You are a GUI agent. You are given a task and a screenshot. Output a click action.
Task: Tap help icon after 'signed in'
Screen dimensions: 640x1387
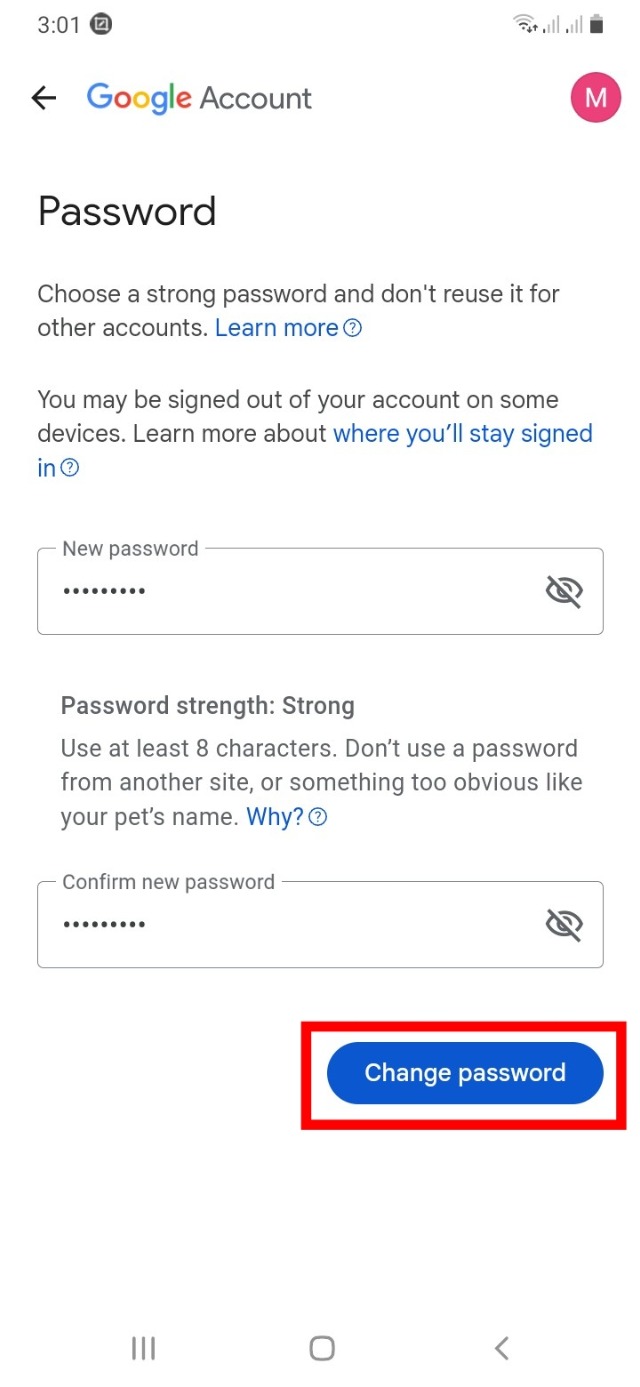click(70, 468)
